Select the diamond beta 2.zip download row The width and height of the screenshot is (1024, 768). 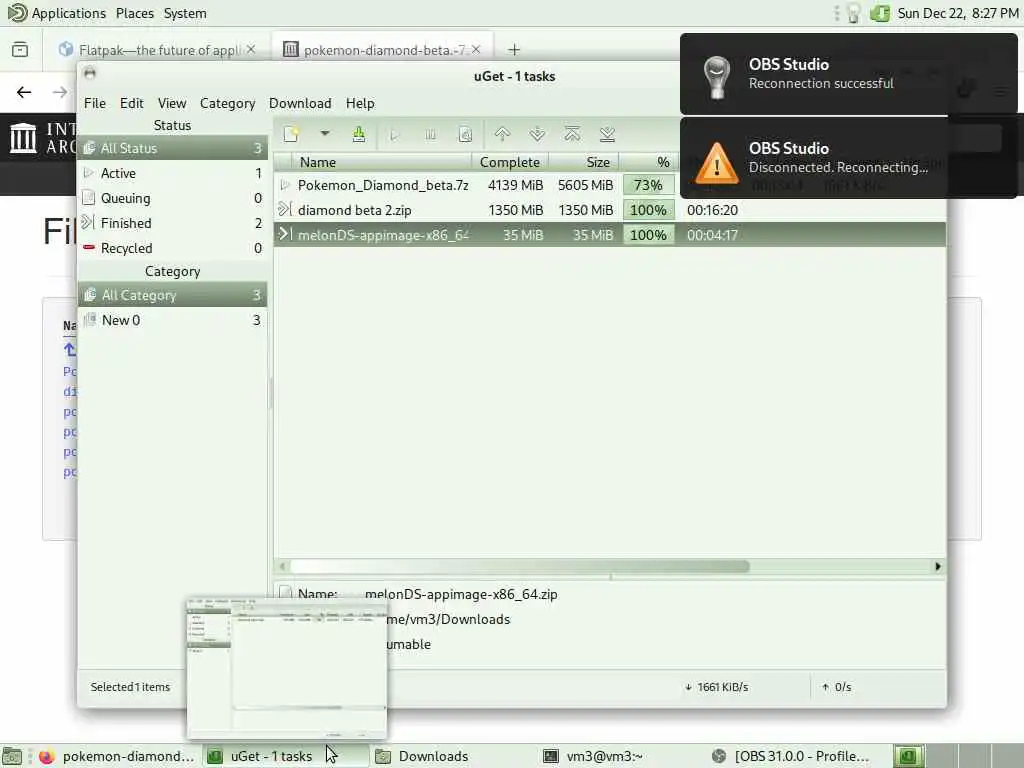point(610,210)
